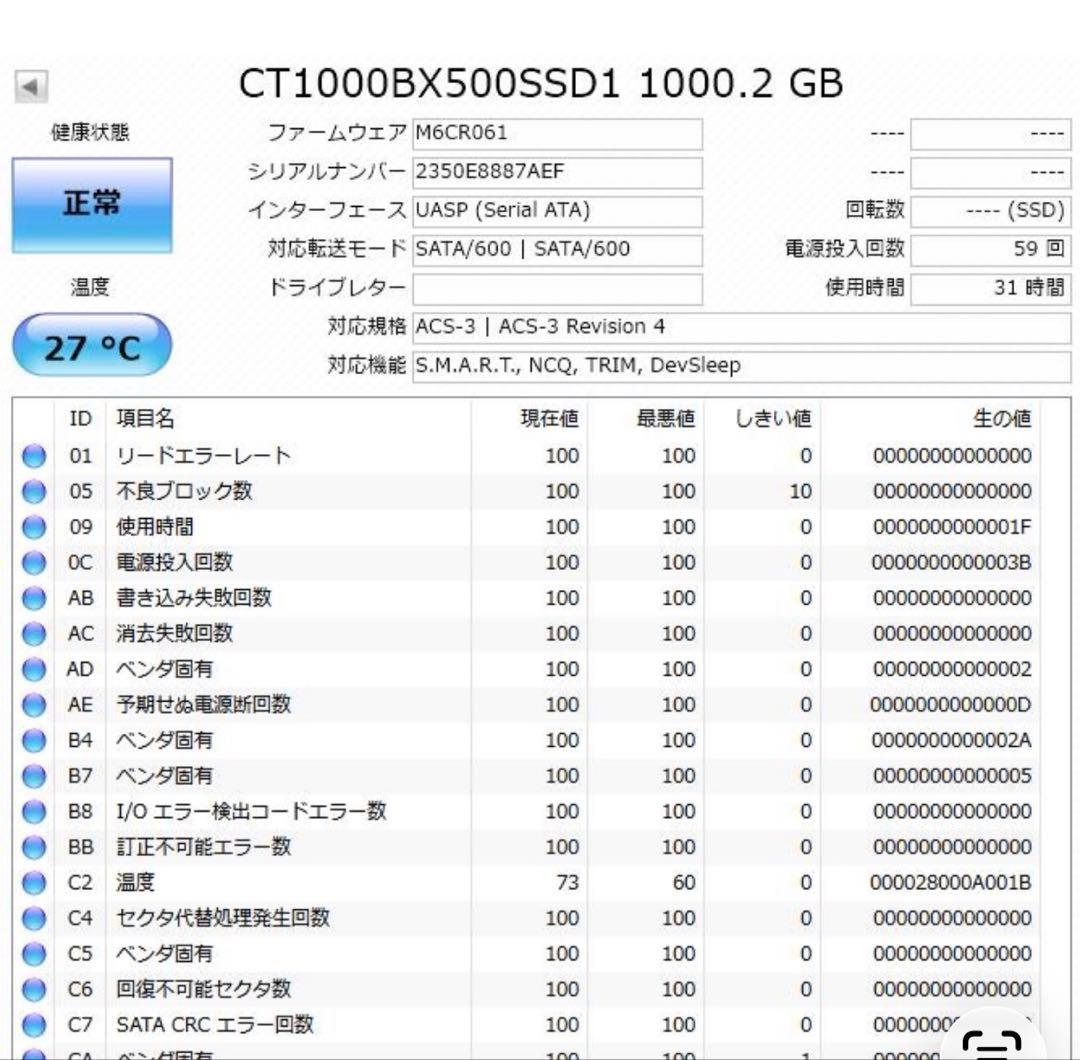Click the supported features field S.M.A.R.T., NCQ
This screenshot has width=1080, height=1060.
click(x=742, y=366)
